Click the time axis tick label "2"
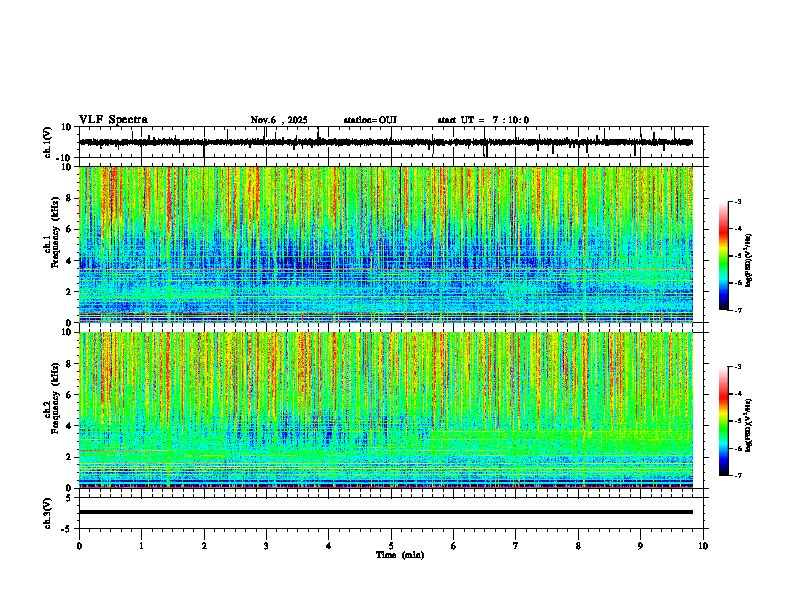 coord(204,546)
